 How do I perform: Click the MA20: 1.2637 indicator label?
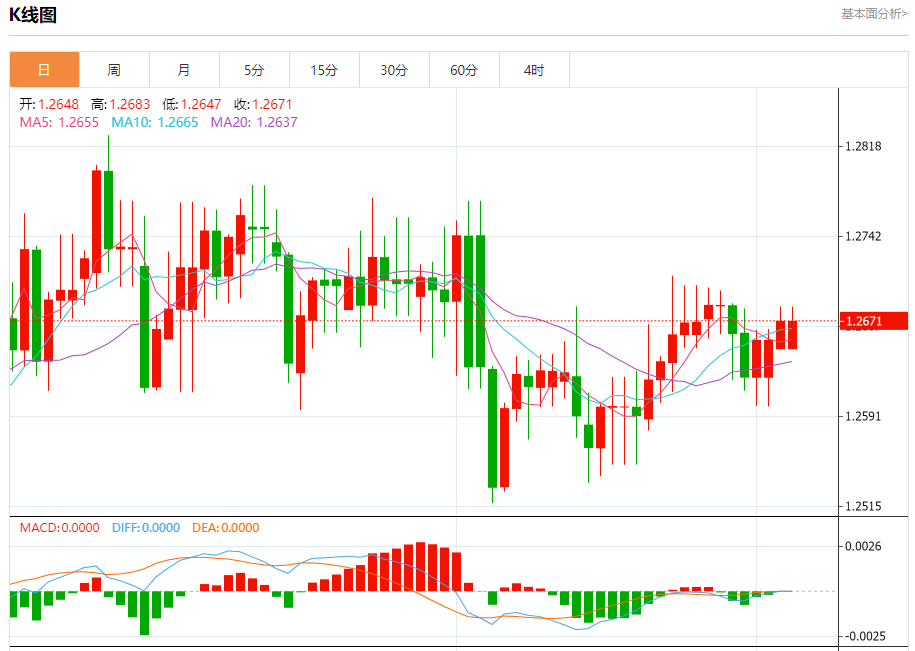point(254,122)
